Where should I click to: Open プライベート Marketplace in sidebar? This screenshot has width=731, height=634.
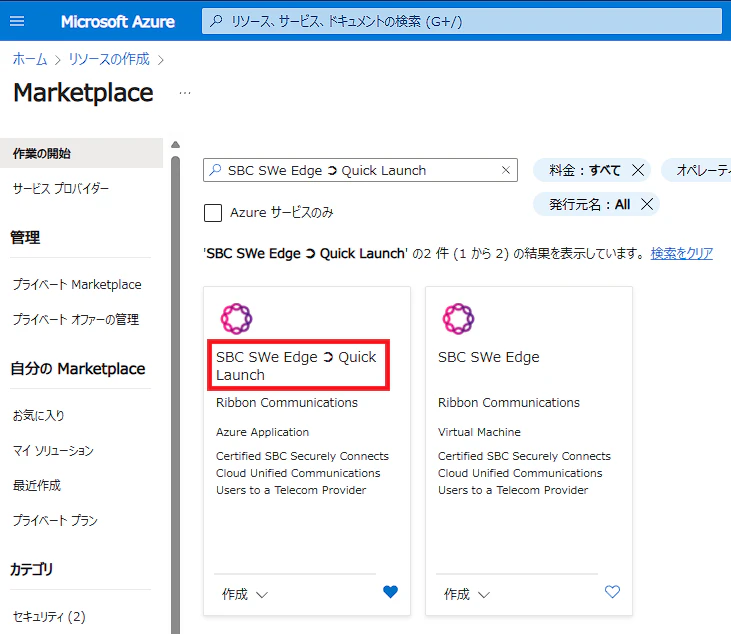pyautogui.click(x=77, y=284)
